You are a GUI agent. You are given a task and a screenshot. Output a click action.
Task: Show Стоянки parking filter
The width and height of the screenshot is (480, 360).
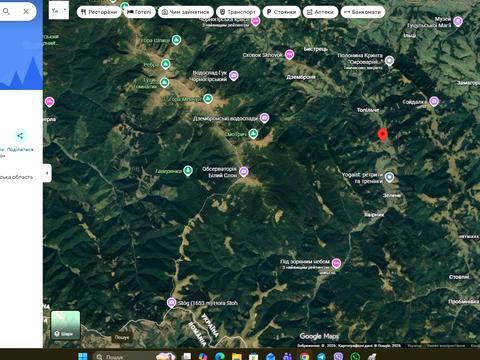282,12
